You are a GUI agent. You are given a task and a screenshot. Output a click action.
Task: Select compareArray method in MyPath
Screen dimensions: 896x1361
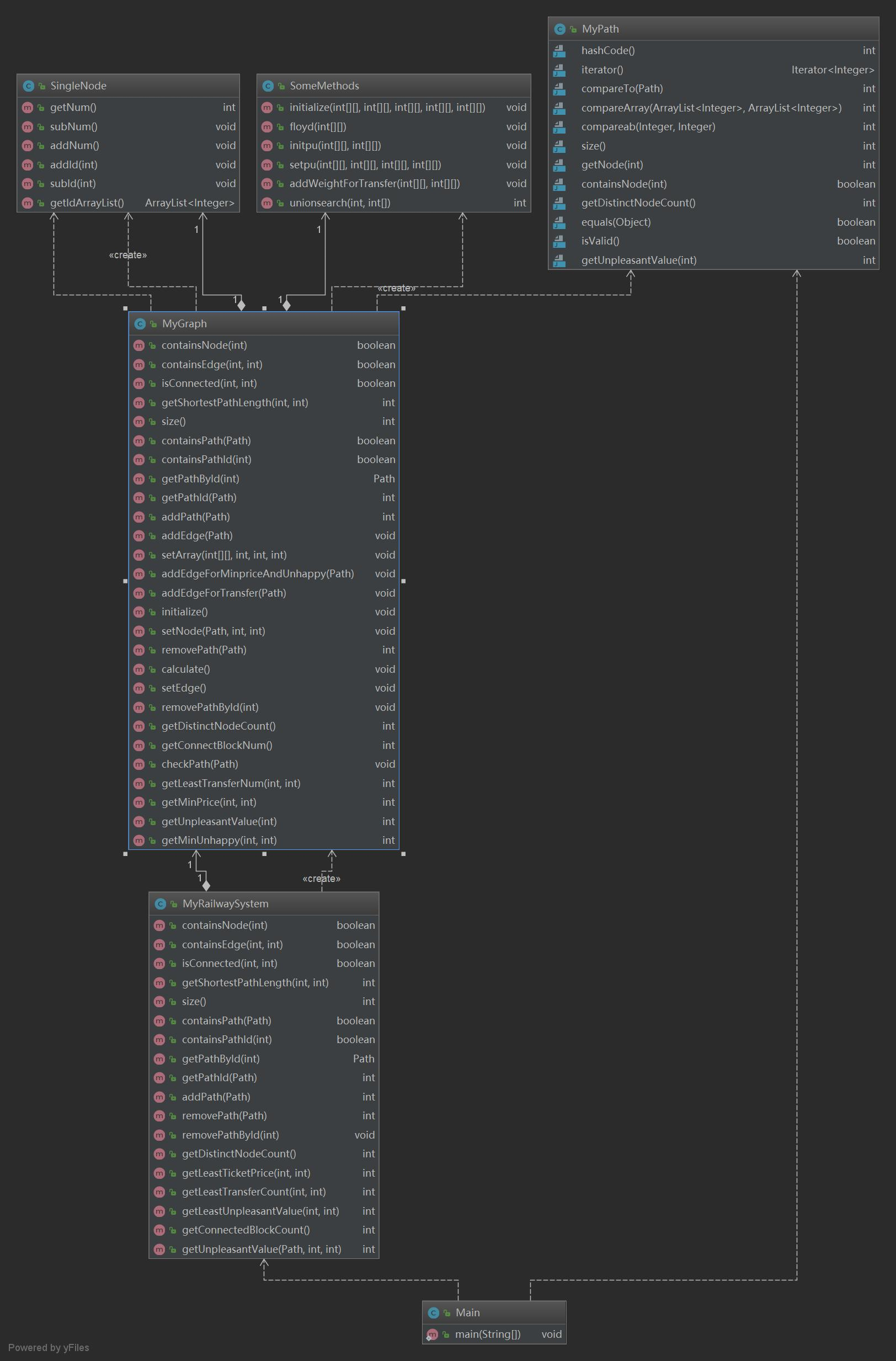pyautogui.click(x=711, y=108)
